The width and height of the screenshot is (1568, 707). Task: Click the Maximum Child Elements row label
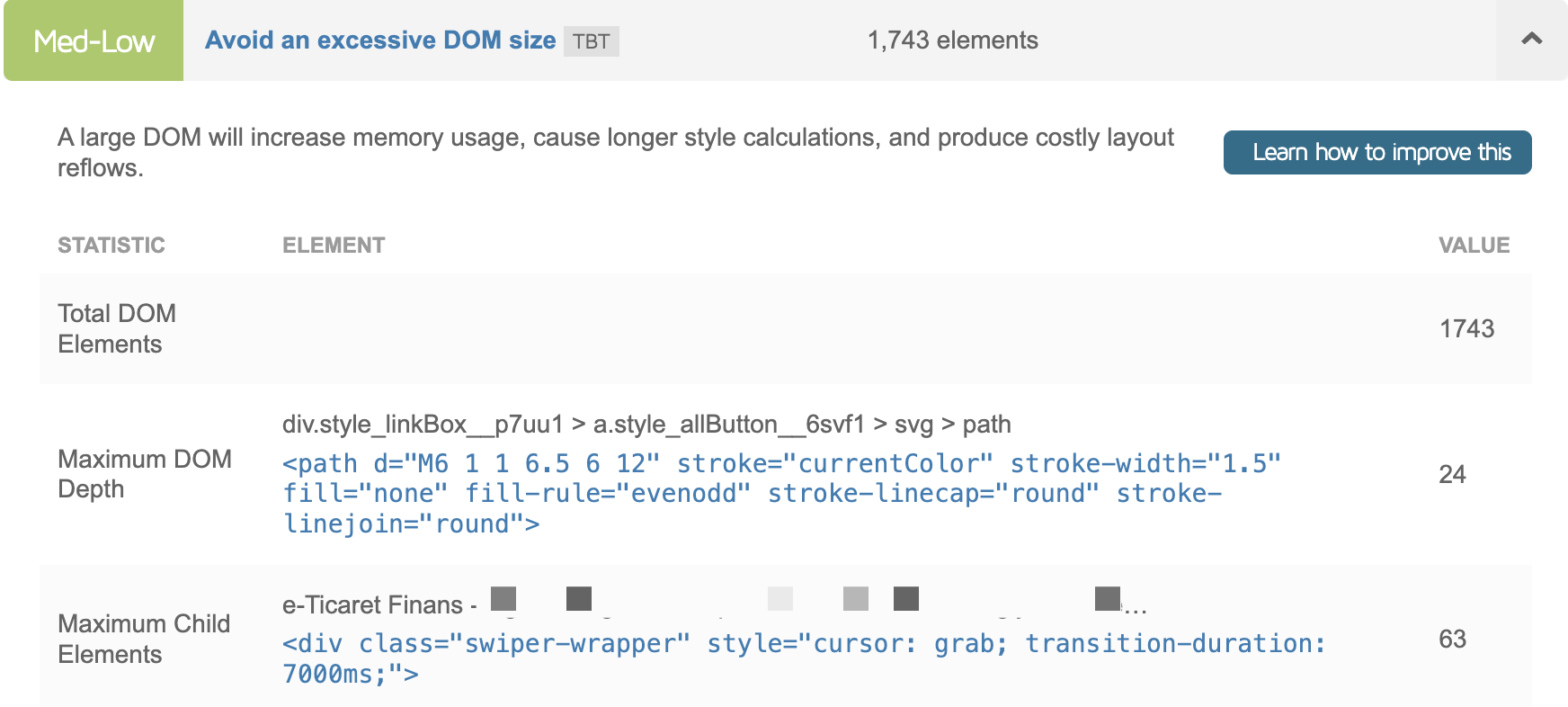tap(144, 639)
